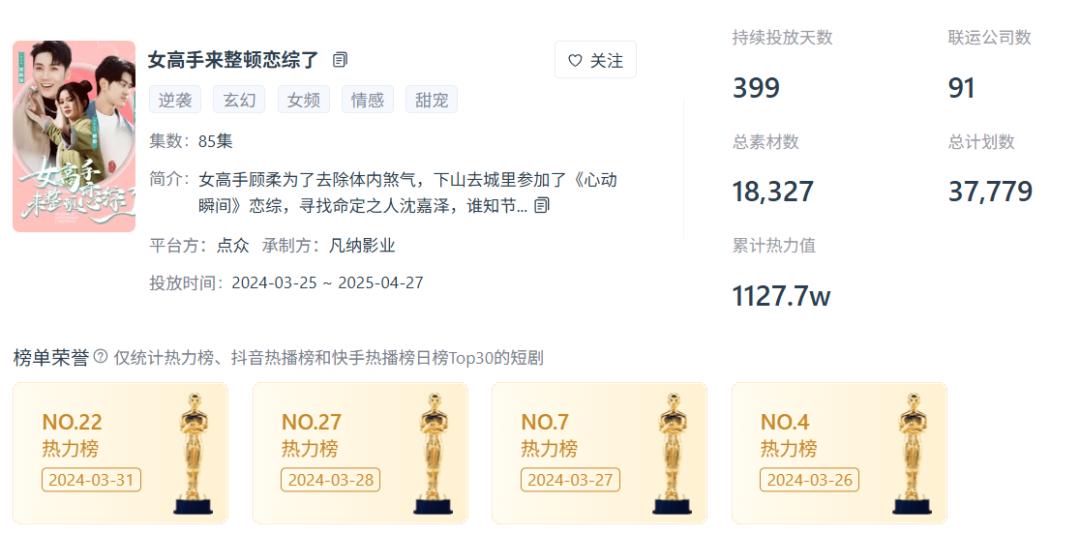Select the 玄幻 tag
The image size is (1080, 534).
click(239, 100)
